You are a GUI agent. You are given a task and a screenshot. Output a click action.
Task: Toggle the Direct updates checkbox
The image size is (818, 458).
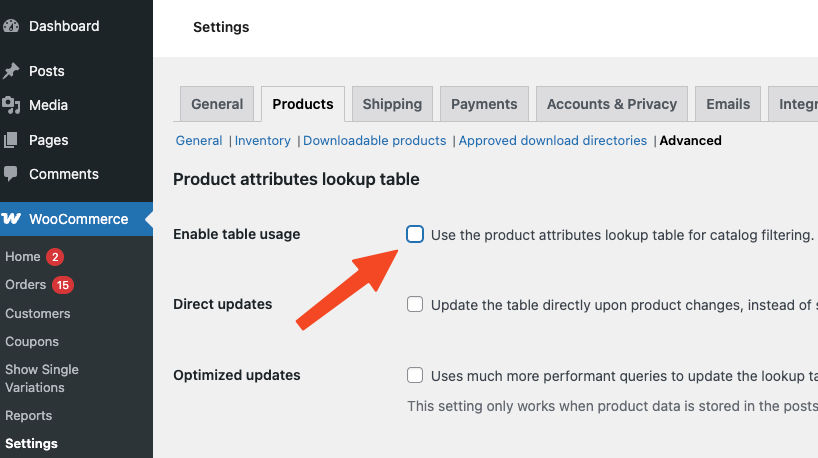click(415, 304)
